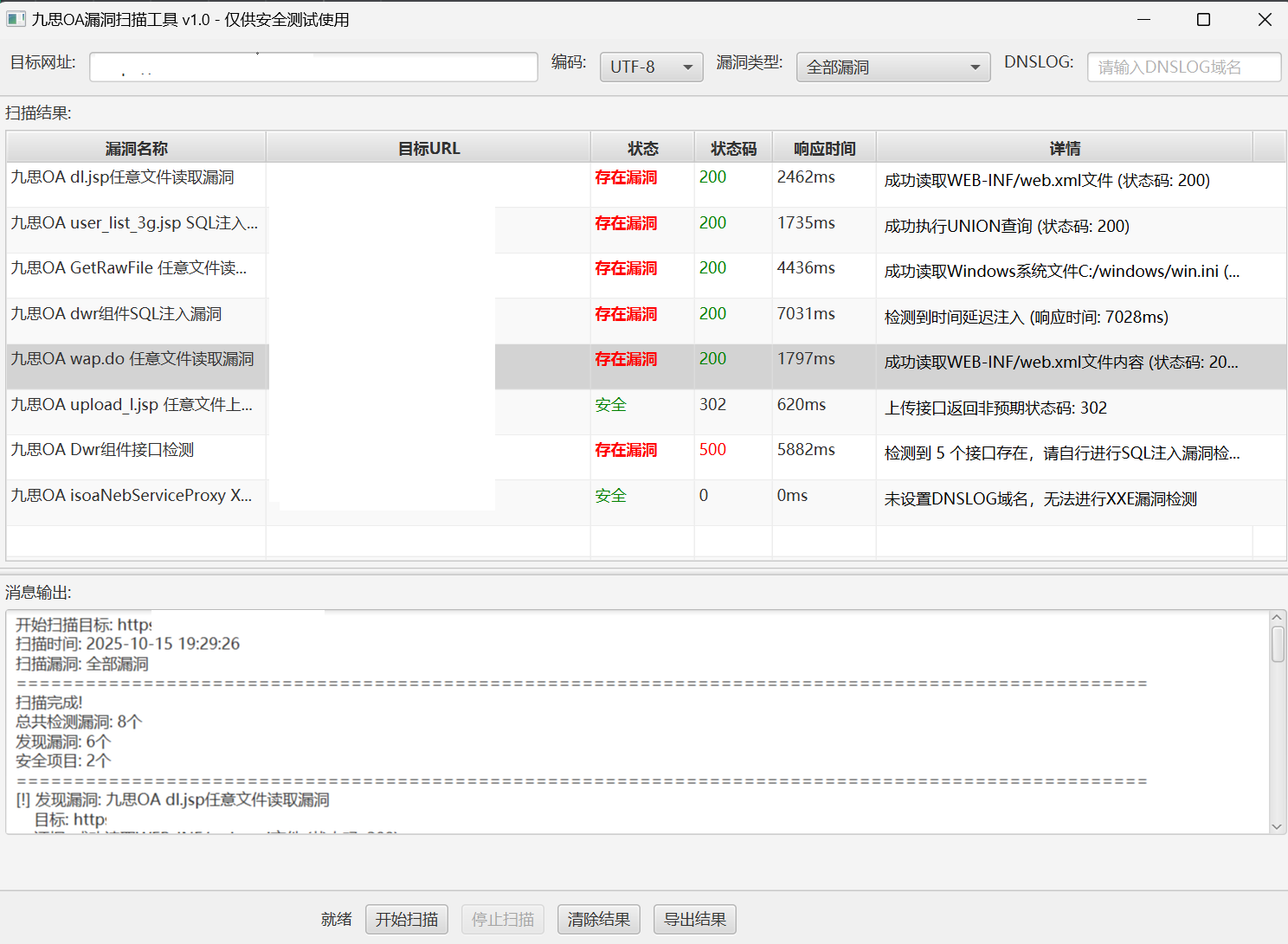Click 安全项目: 2个 line
The width and height of the screenshot is (1288, 944).
(x=63, y=761)
